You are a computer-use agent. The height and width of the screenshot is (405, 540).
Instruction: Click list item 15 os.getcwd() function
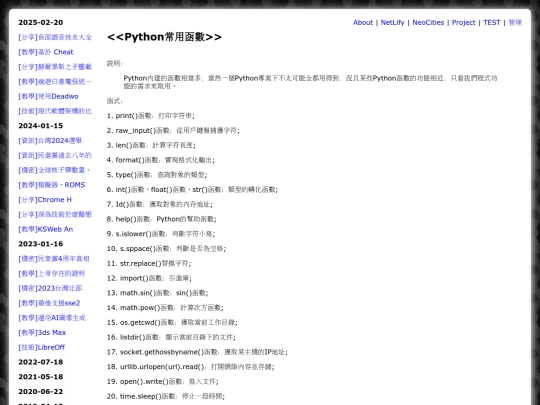click(x=172, y=323)
